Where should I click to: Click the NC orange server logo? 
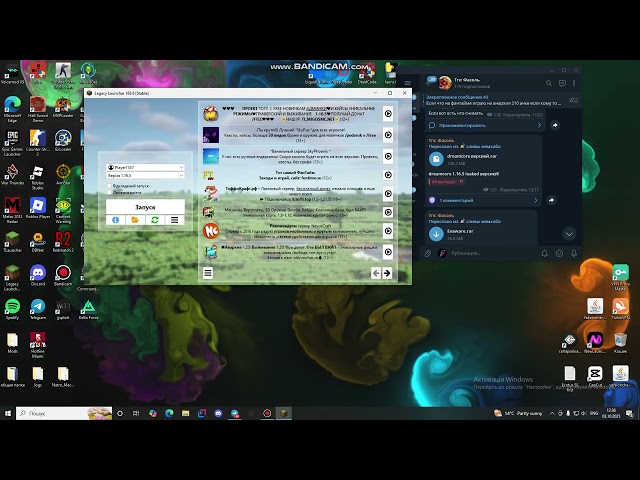(x=211, y=231)
